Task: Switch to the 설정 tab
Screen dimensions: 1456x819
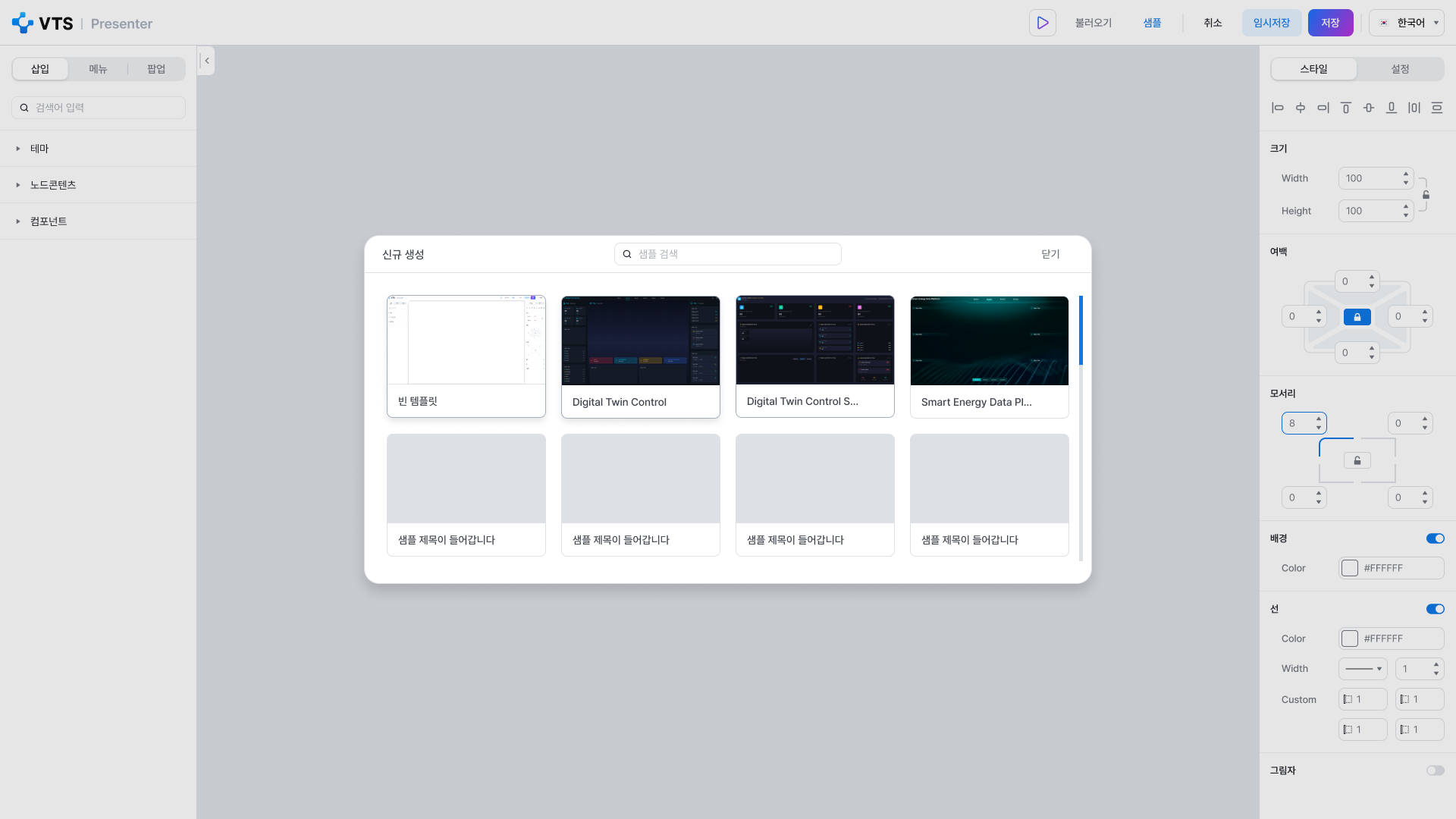Action: click(x=1401, y=69)
